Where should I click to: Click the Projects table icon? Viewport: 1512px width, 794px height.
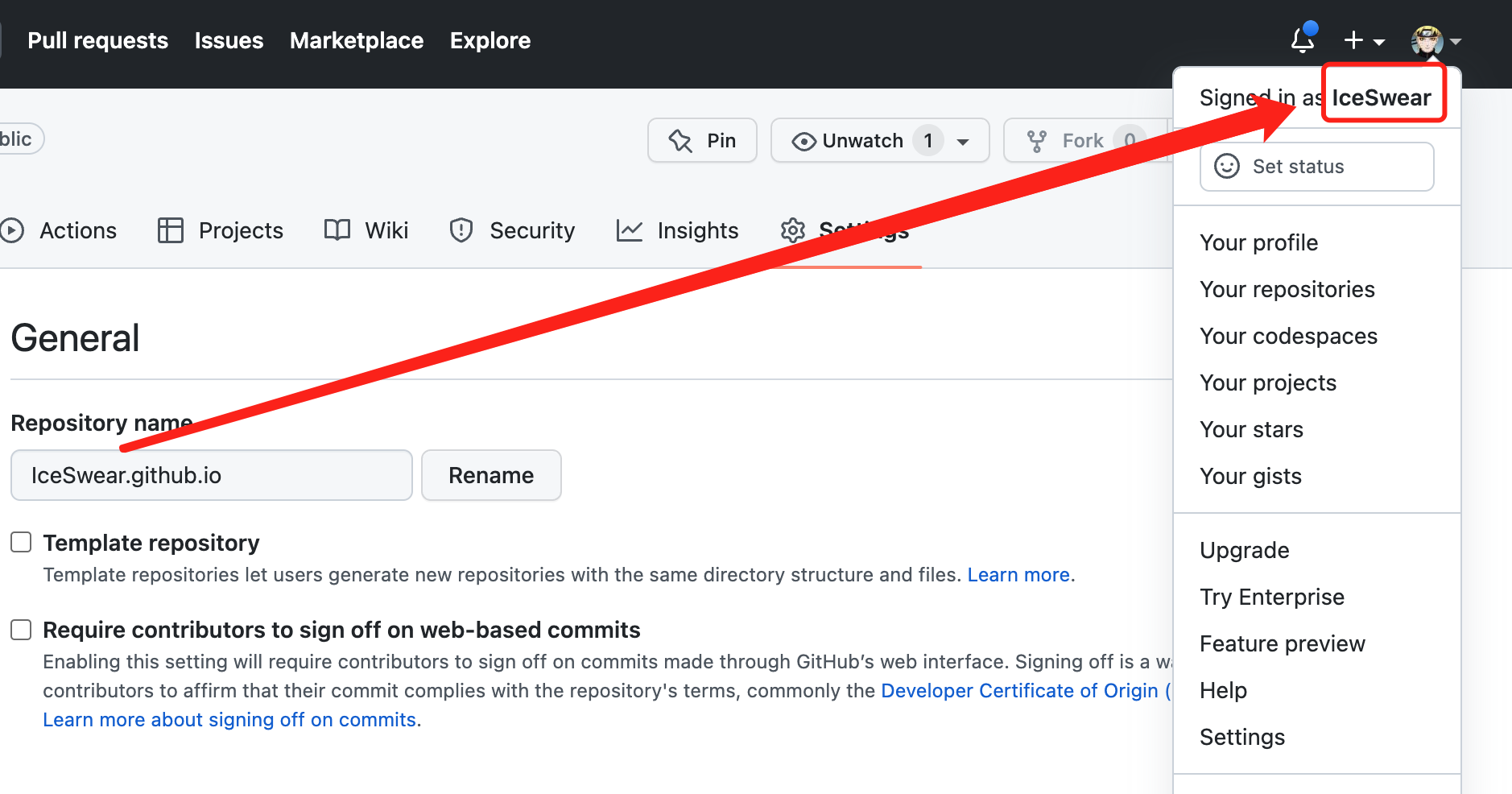tap(171, 230)
